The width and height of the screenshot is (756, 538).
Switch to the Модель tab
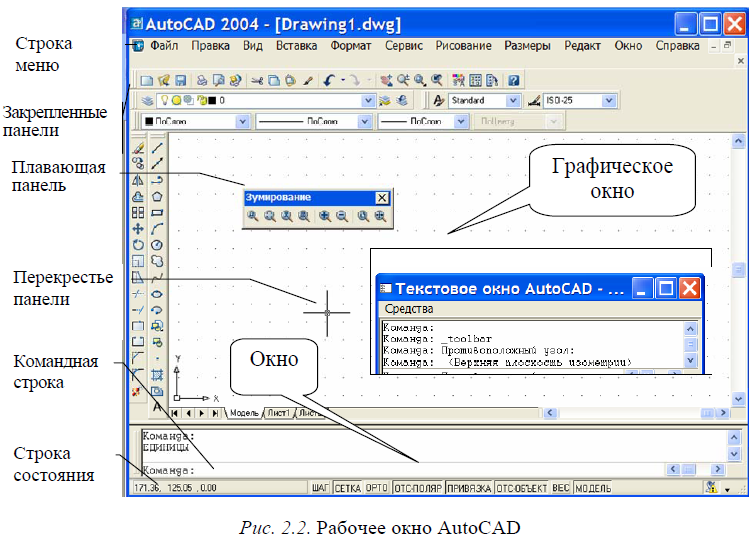click(244, 413)
